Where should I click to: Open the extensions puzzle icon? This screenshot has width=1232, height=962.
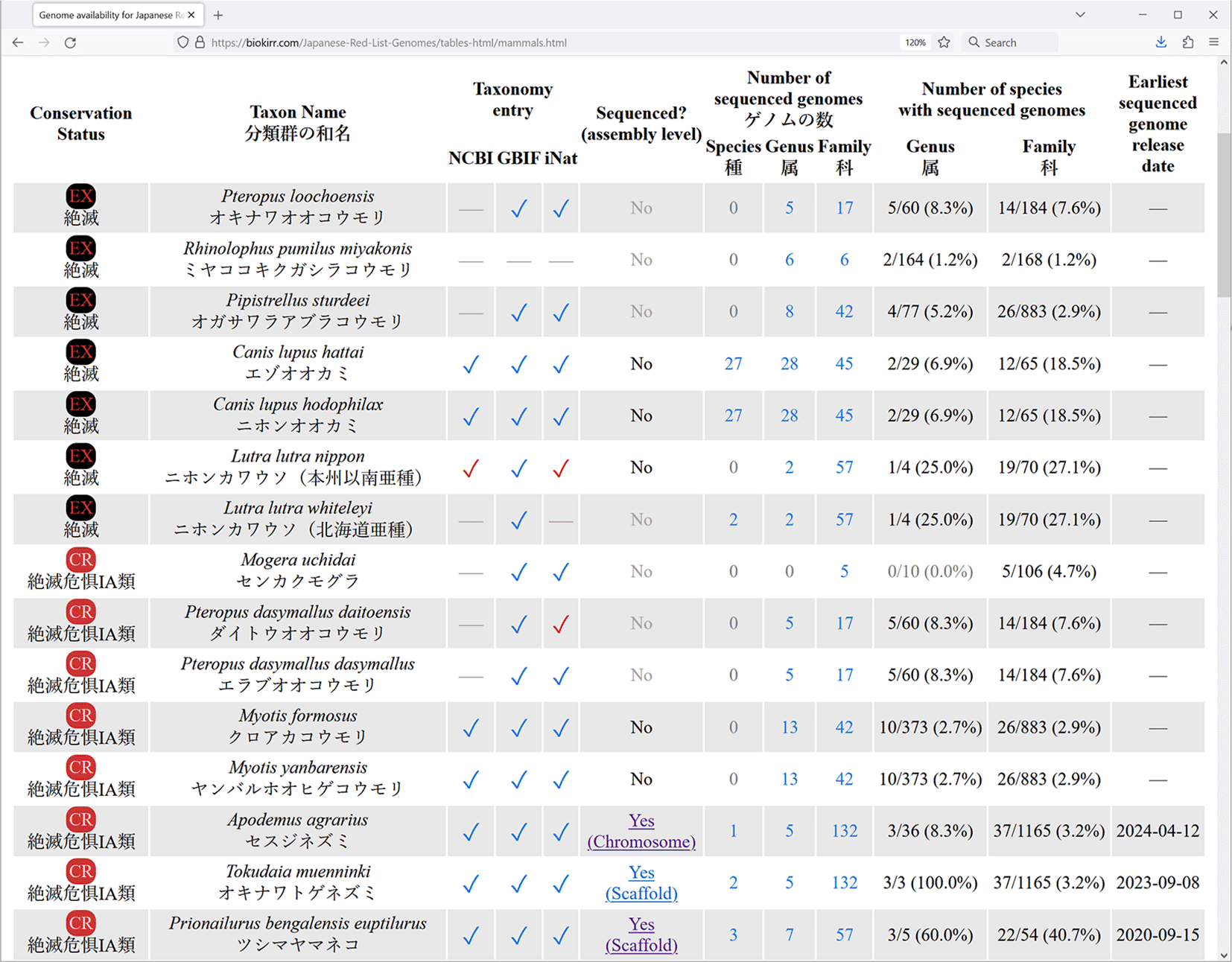pos(1187,42)
